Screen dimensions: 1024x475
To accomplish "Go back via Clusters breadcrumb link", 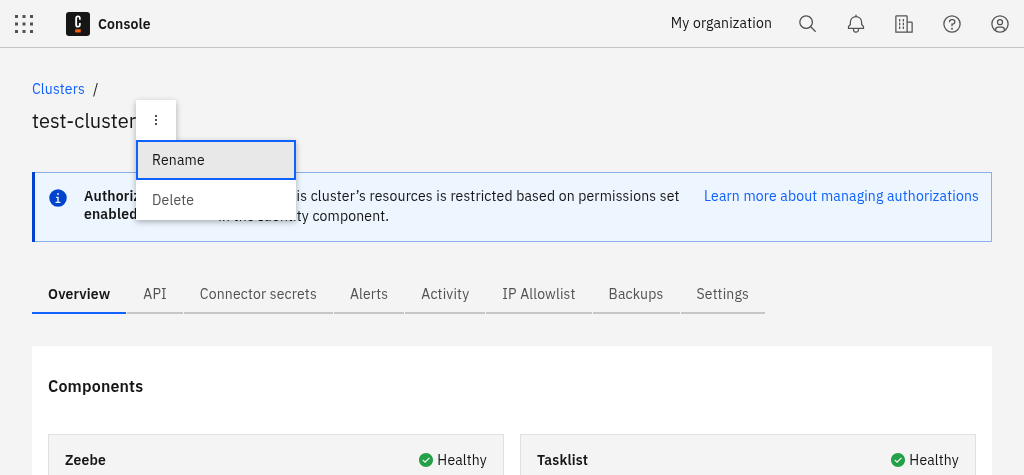I will point(58,89).
